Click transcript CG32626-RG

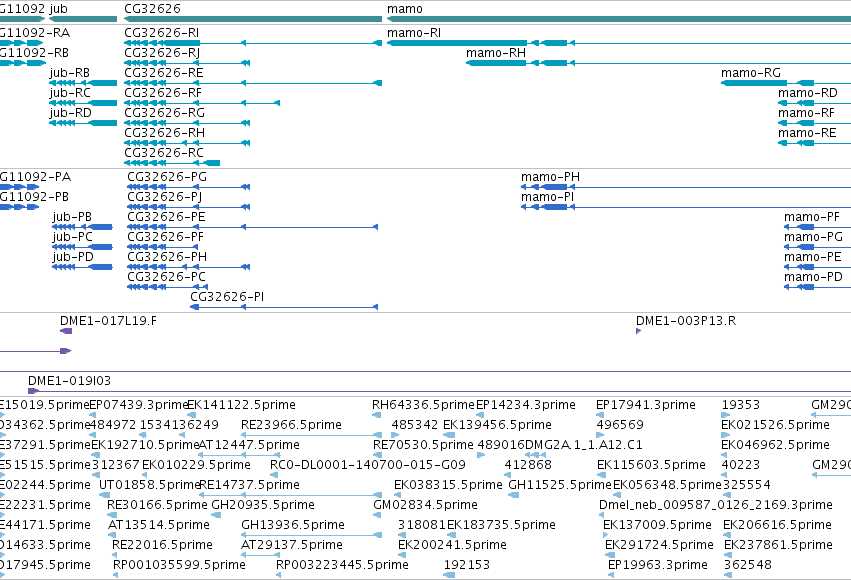[x=164, y=113]
